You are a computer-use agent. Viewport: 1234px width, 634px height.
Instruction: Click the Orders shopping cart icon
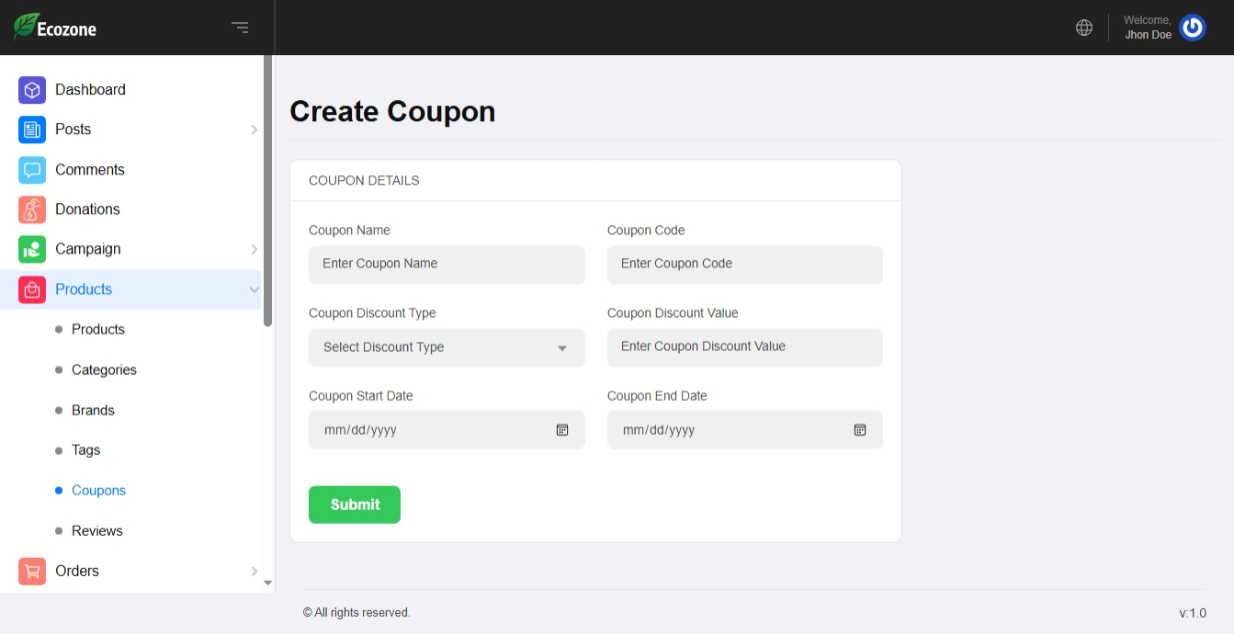click(32, 571)
